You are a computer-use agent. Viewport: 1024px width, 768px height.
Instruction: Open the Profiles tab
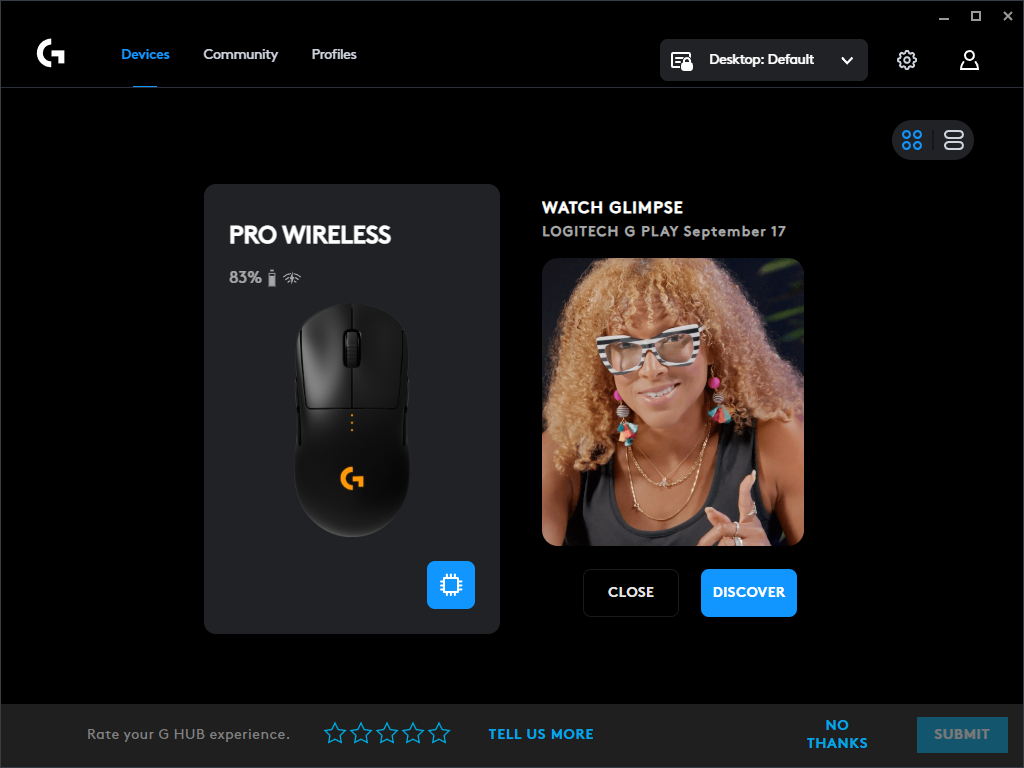point(334,54)
